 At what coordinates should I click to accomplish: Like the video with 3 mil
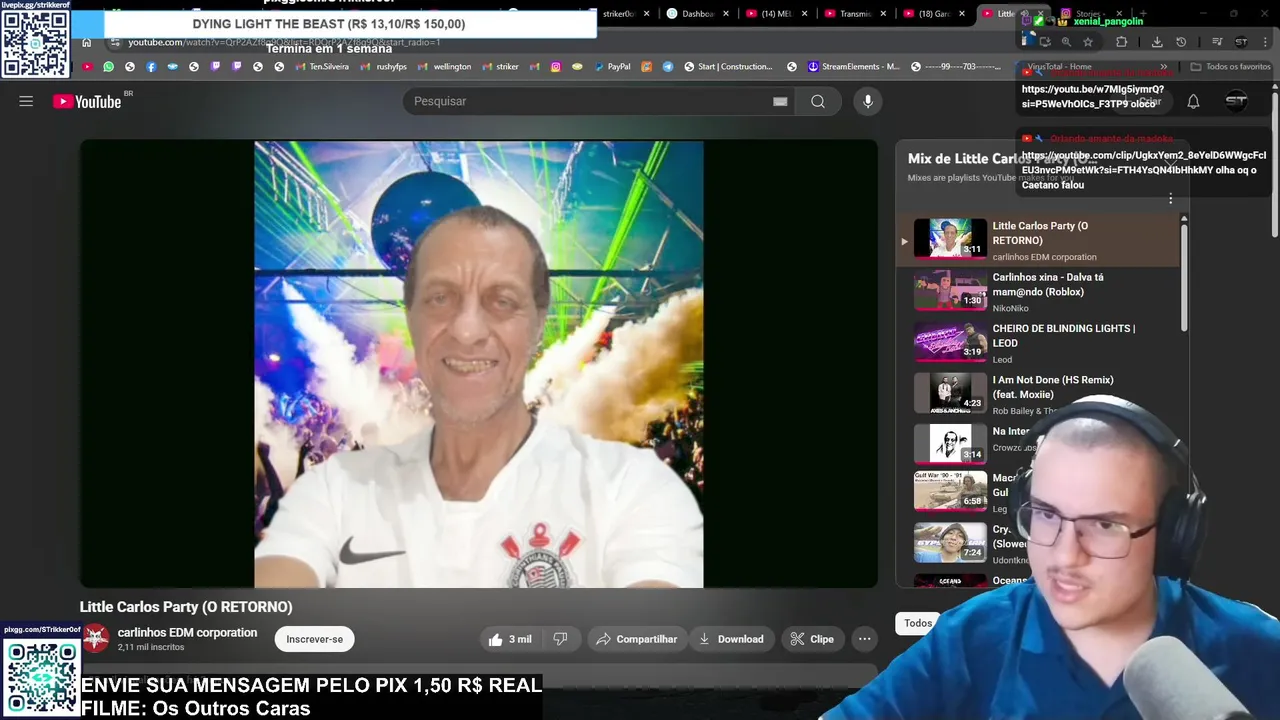(510, 639)
